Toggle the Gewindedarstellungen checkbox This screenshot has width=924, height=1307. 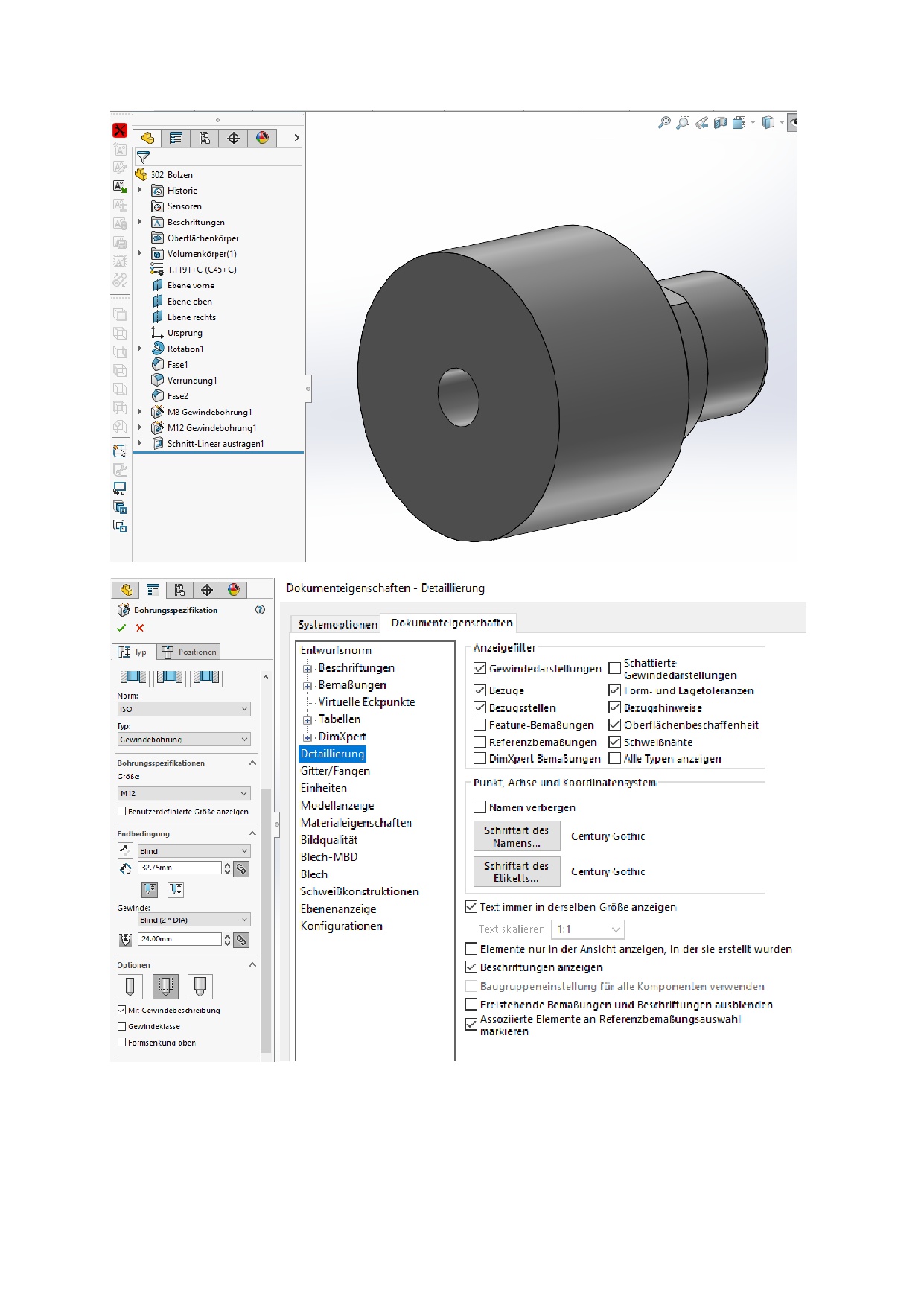click(480, 668)
